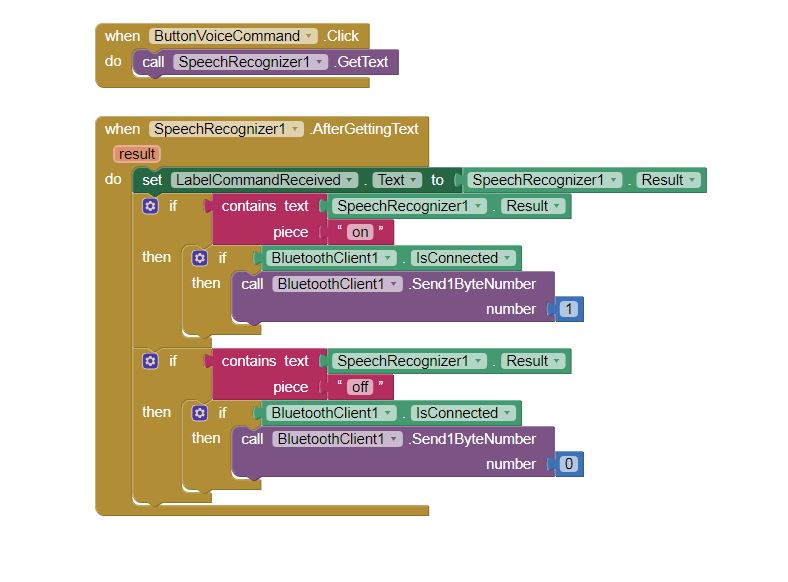788x582 pixels.
Task: Click the number field showing 1
Action: (x=568, y=309)
